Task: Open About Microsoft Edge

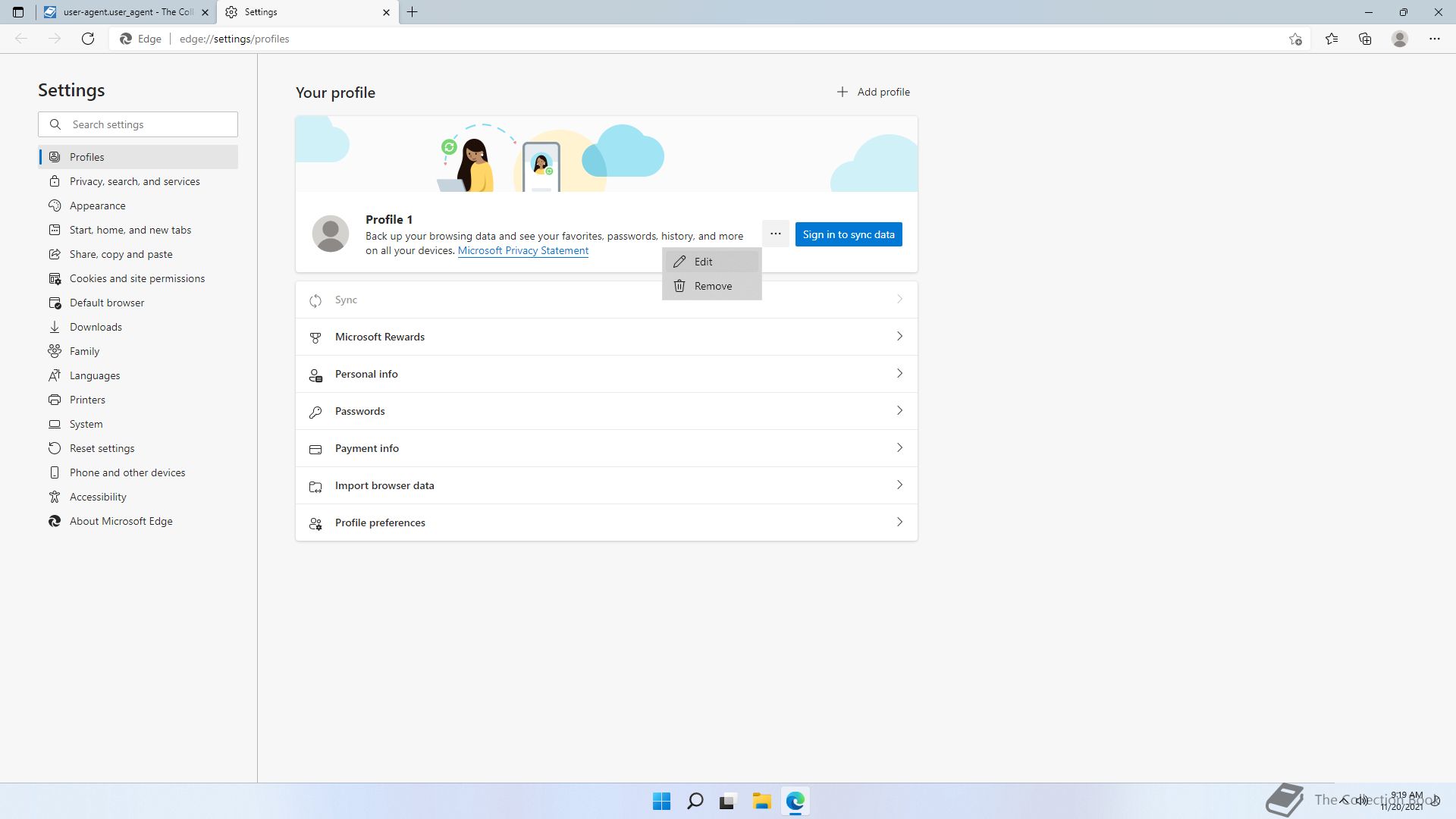Action: coord(138,521)
